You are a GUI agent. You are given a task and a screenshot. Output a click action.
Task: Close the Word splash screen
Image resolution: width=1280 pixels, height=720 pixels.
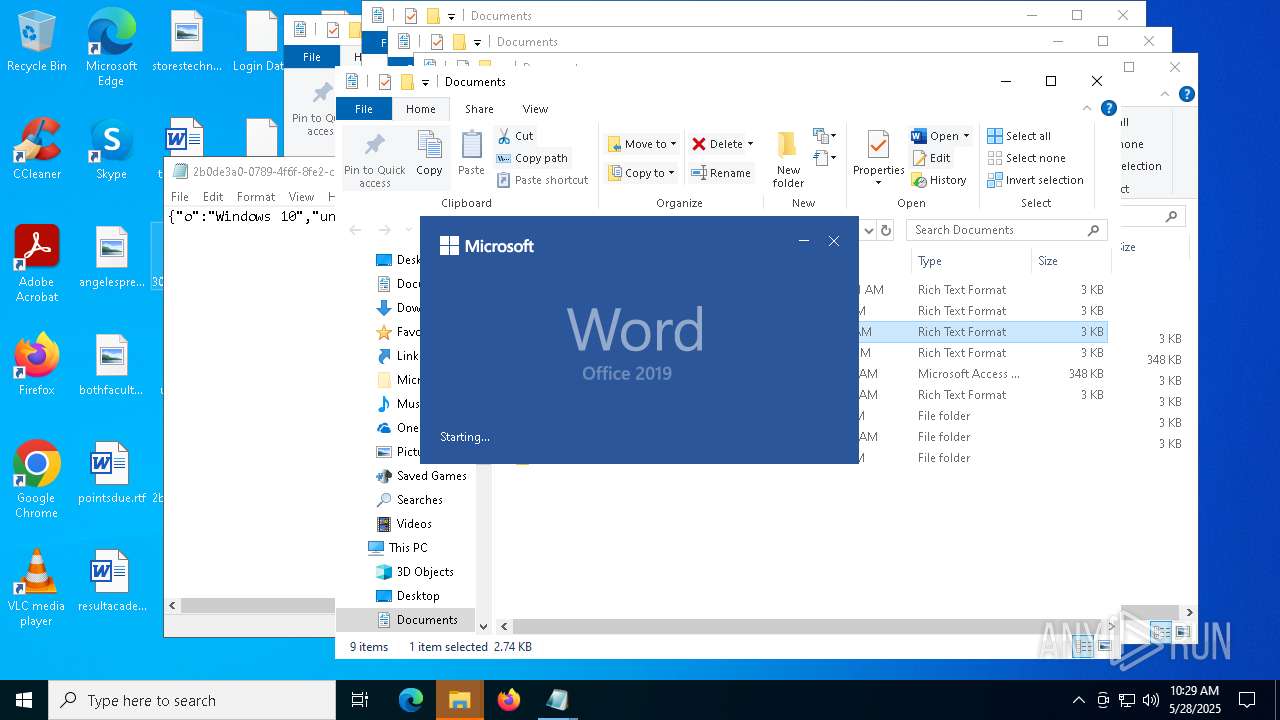click(x=834, y=241)
